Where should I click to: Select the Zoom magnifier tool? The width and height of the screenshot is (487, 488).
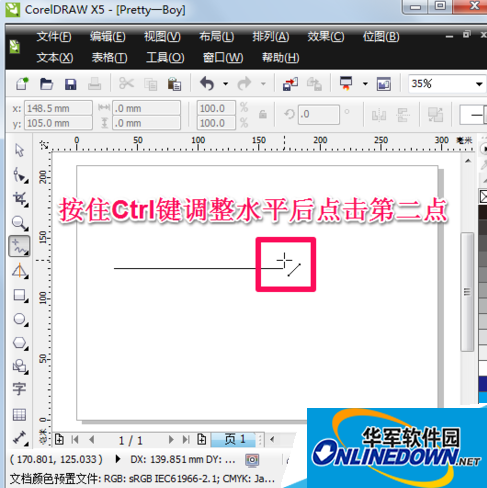point(20,223)
